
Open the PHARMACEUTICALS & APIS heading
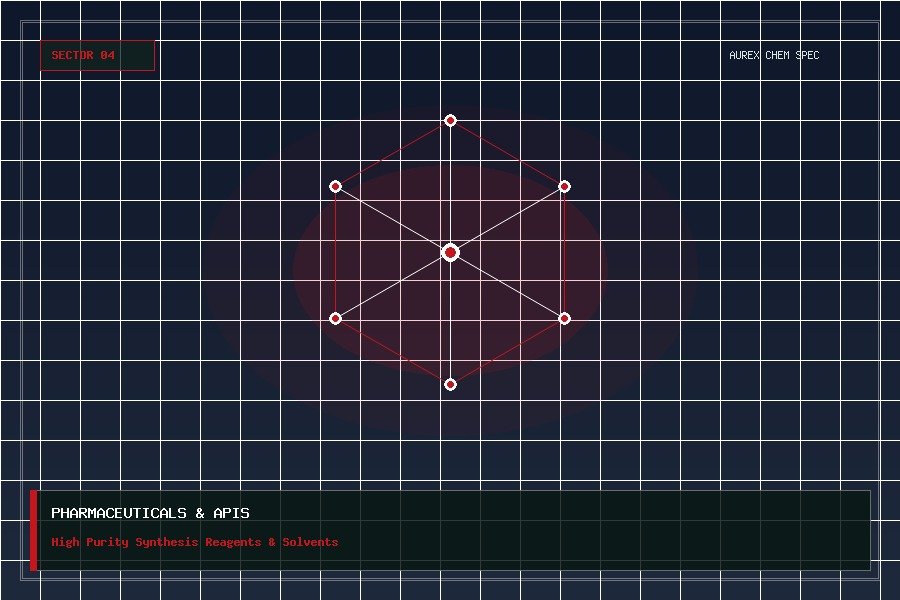click(150, 513)
